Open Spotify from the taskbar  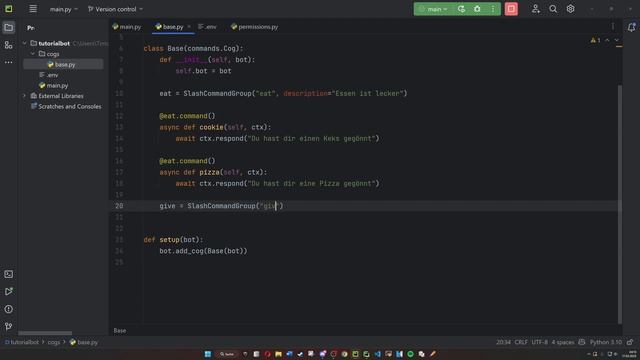point(411,354)
